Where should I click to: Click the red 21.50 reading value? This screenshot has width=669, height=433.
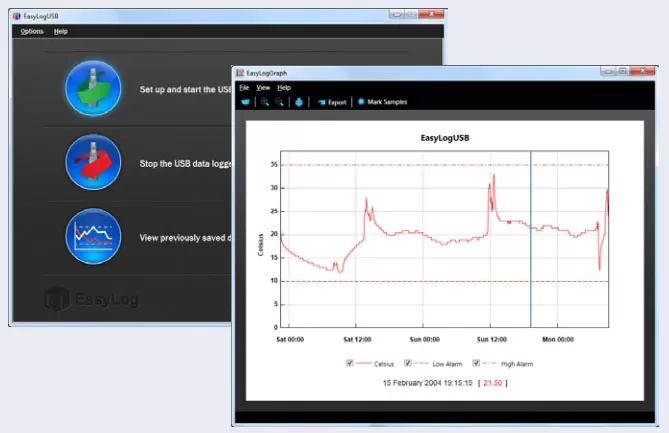(x=493, y=383)
